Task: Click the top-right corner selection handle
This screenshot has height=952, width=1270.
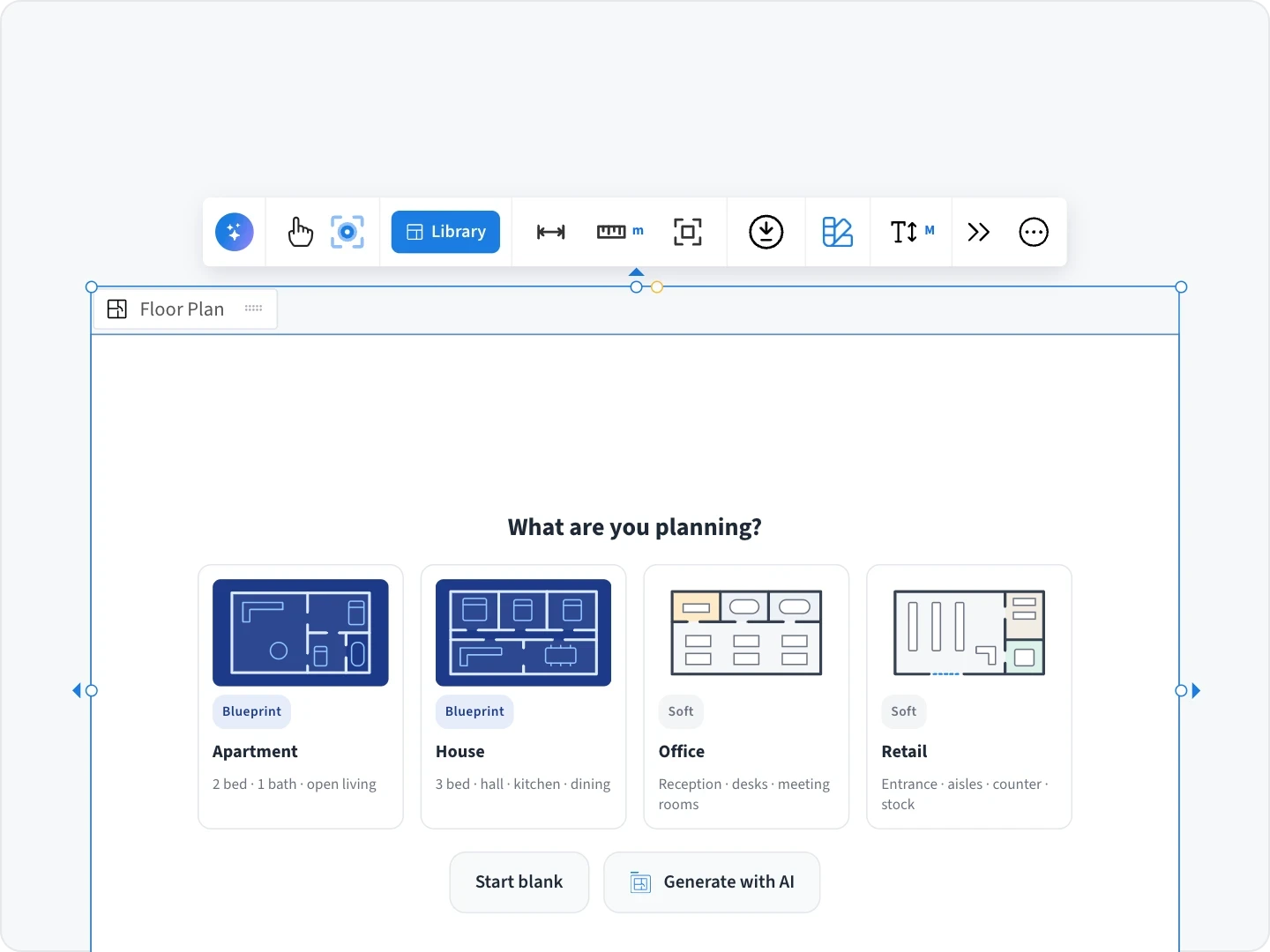Action: (x=1182, y=287)
